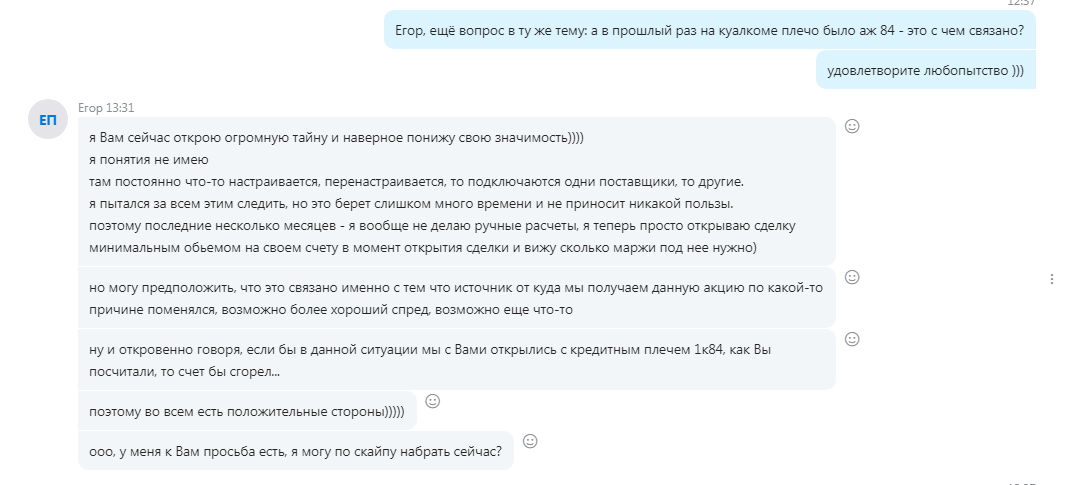The height and width of the screenshot is (485, 1082).
Task: Open emoji reaction for 'положительные стороны' message
Action: [x=433, y=401]
